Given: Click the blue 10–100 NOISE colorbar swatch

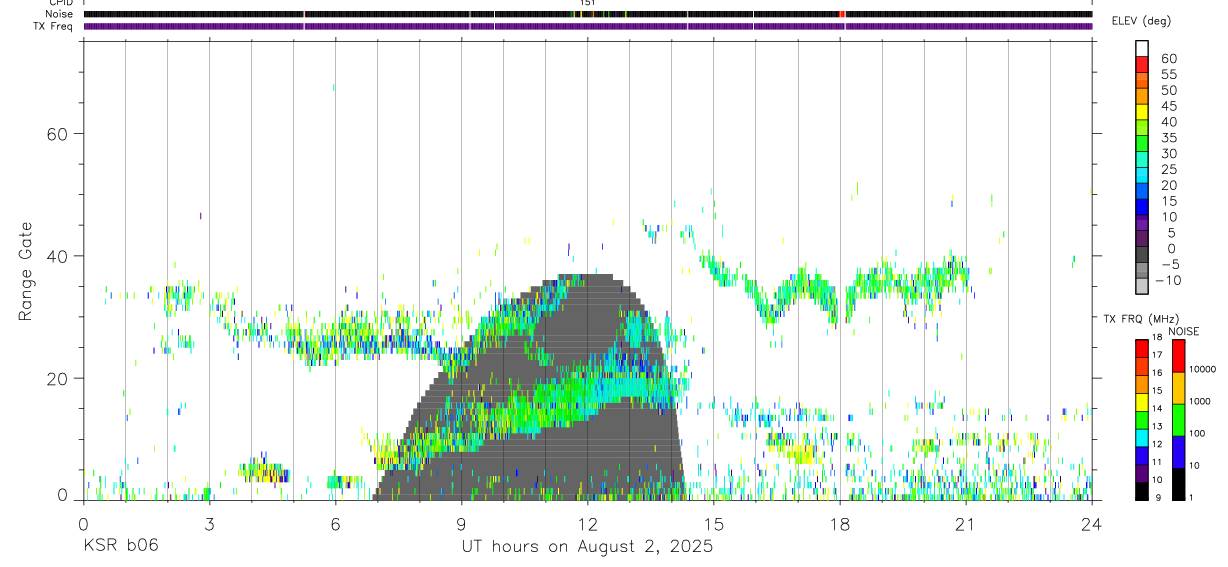Looking at the screenshot, I should click(x=1178, y=452).
